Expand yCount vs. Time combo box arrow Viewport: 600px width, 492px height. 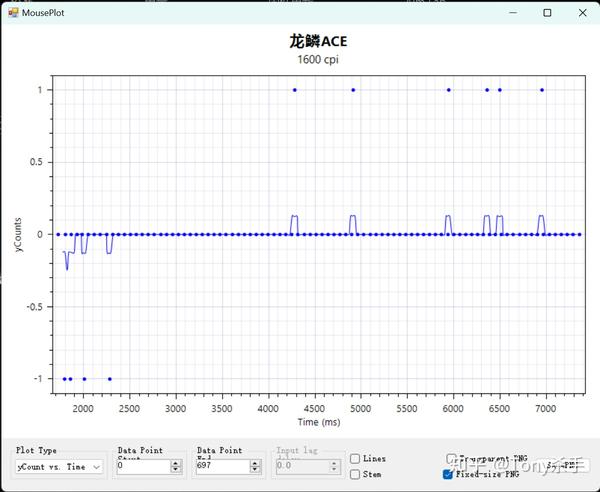point(97,467)
